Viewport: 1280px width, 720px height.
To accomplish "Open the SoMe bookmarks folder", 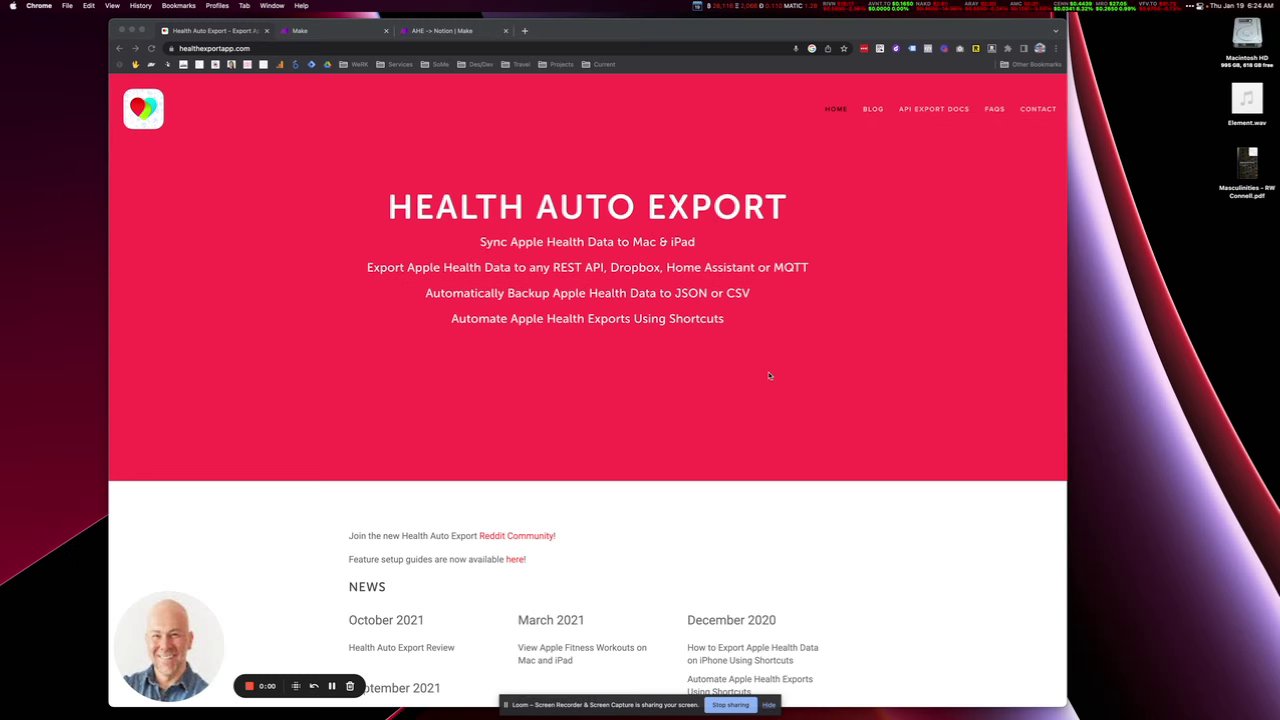I will pyautogui.click(x=434, y=64).
